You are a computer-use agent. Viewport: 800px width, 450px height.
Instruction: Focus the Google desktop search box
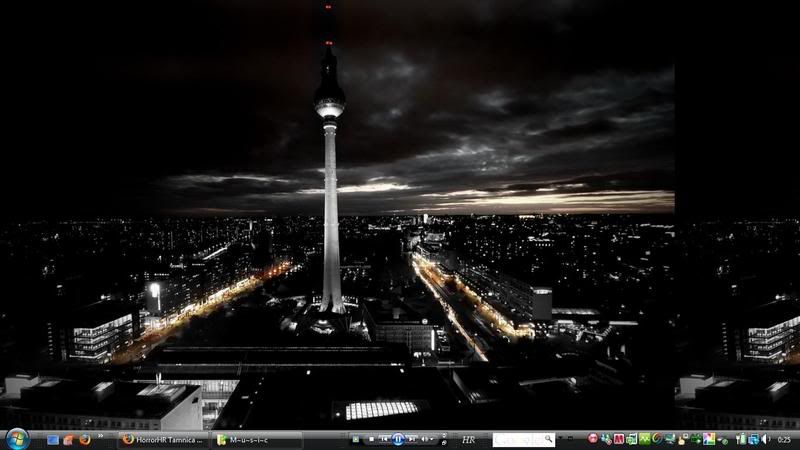click(517, 439)
